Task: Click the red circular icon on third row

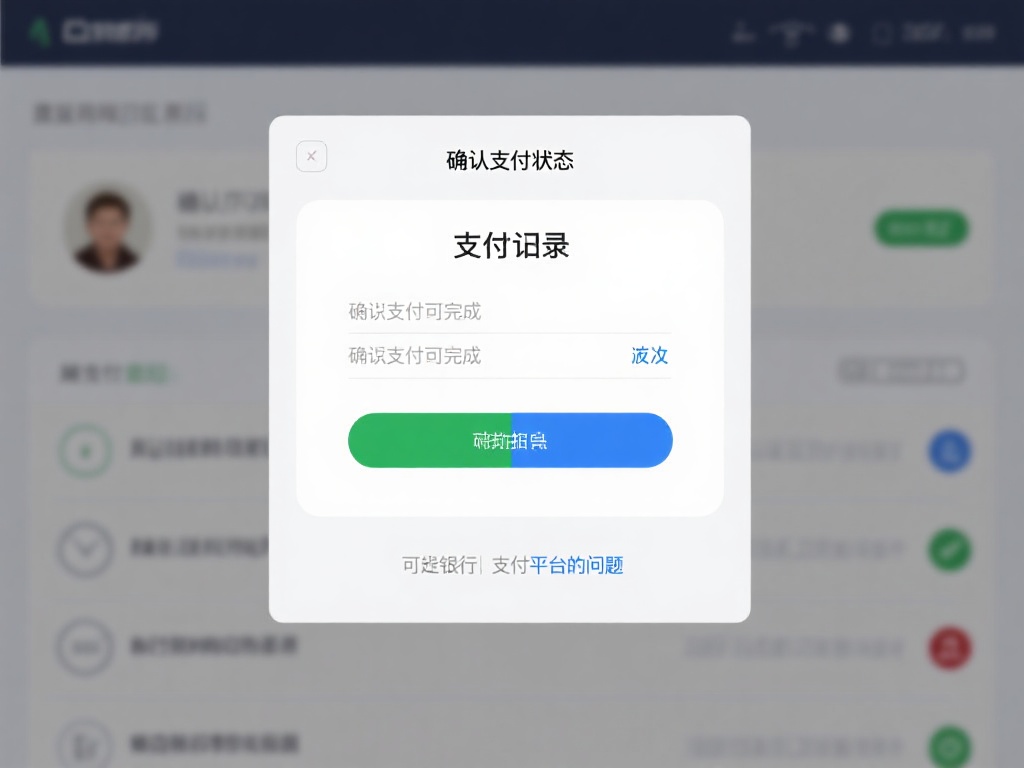Action: click(950, 648)
